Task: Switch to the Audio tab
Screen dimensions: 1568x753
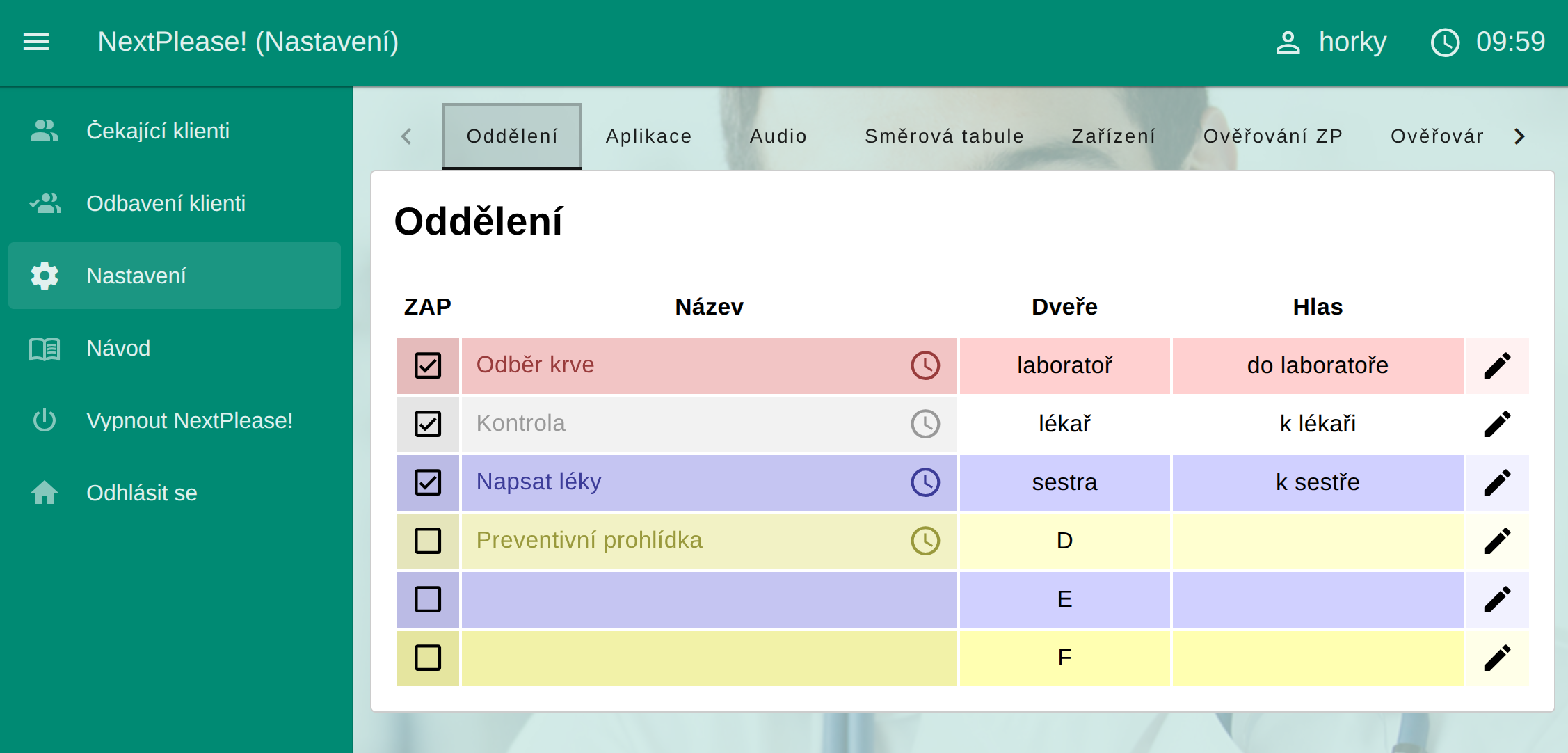Action: pyautogui.click(x=778, y=136)
